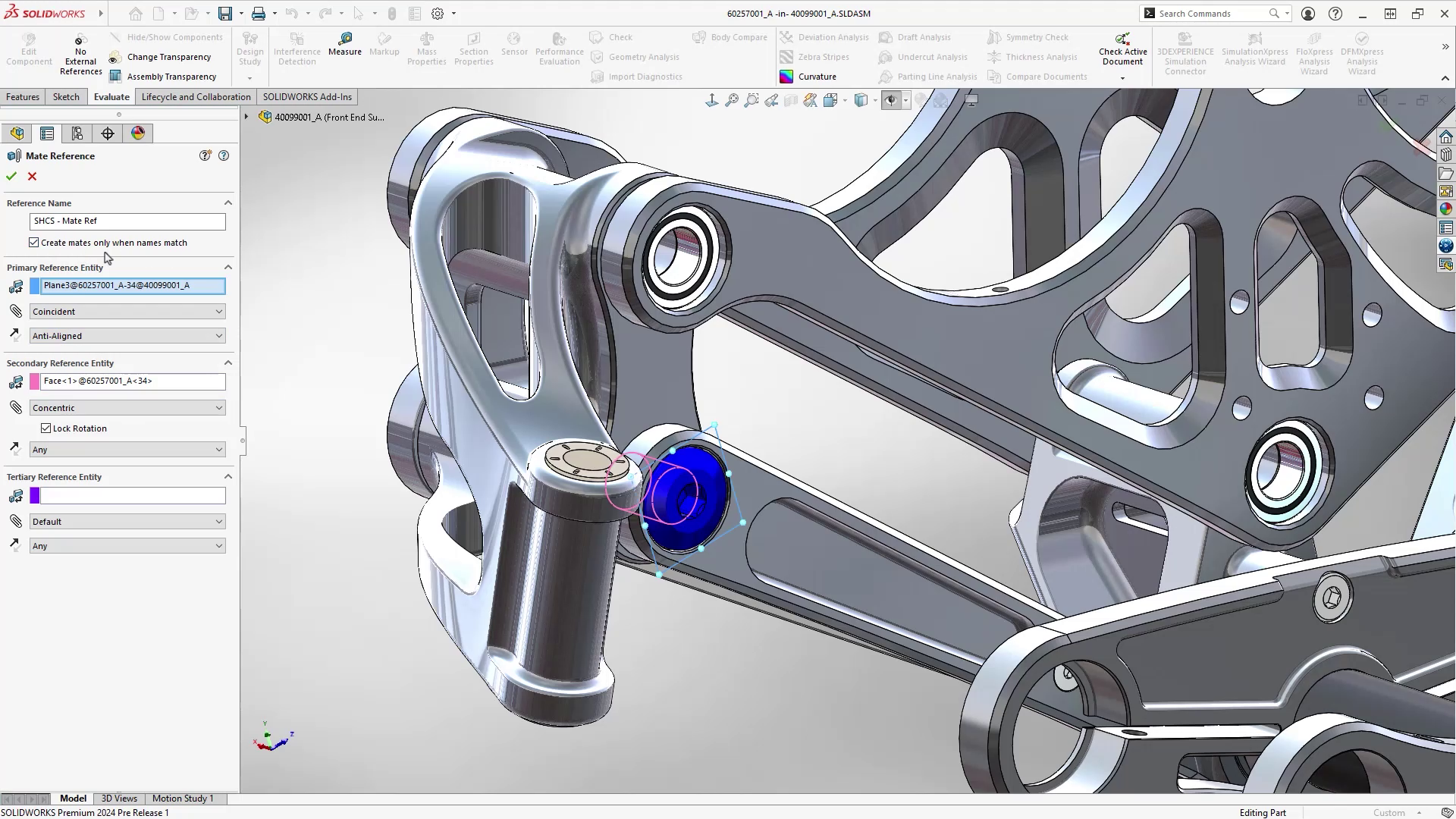Switch to the Lifecycle and Collaboration tab

tap(196, 96)
